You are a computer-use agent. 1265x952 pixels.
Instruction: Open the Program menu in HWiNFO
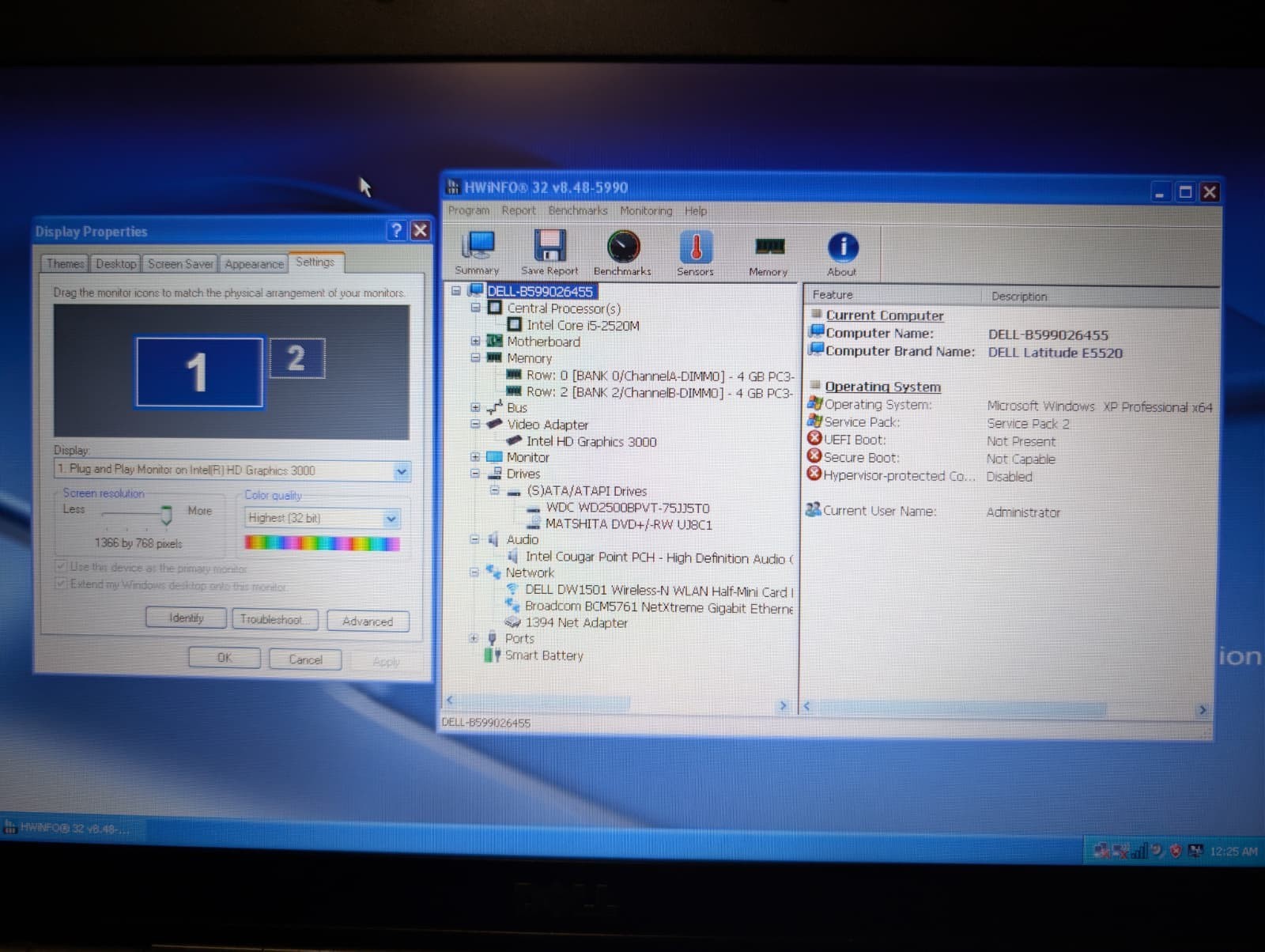[x=469, y=210]
